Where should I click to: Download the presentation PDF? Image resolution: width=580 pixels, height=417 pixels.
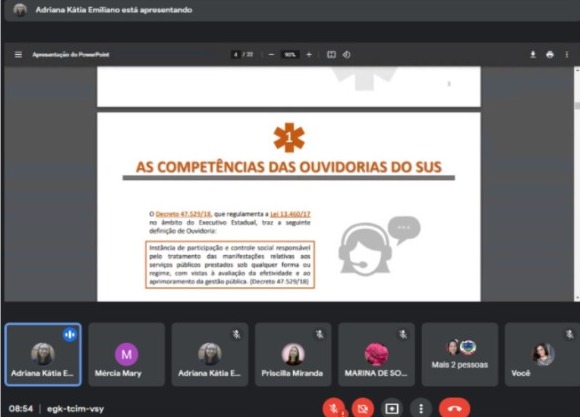click(x=533, y=55)
